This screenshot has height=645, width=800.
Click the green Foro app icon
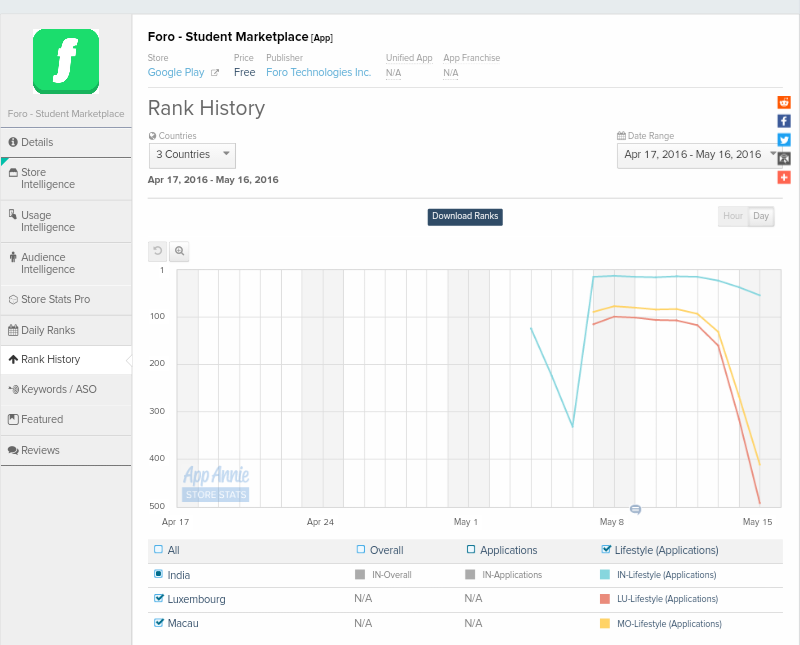point(66,61)
